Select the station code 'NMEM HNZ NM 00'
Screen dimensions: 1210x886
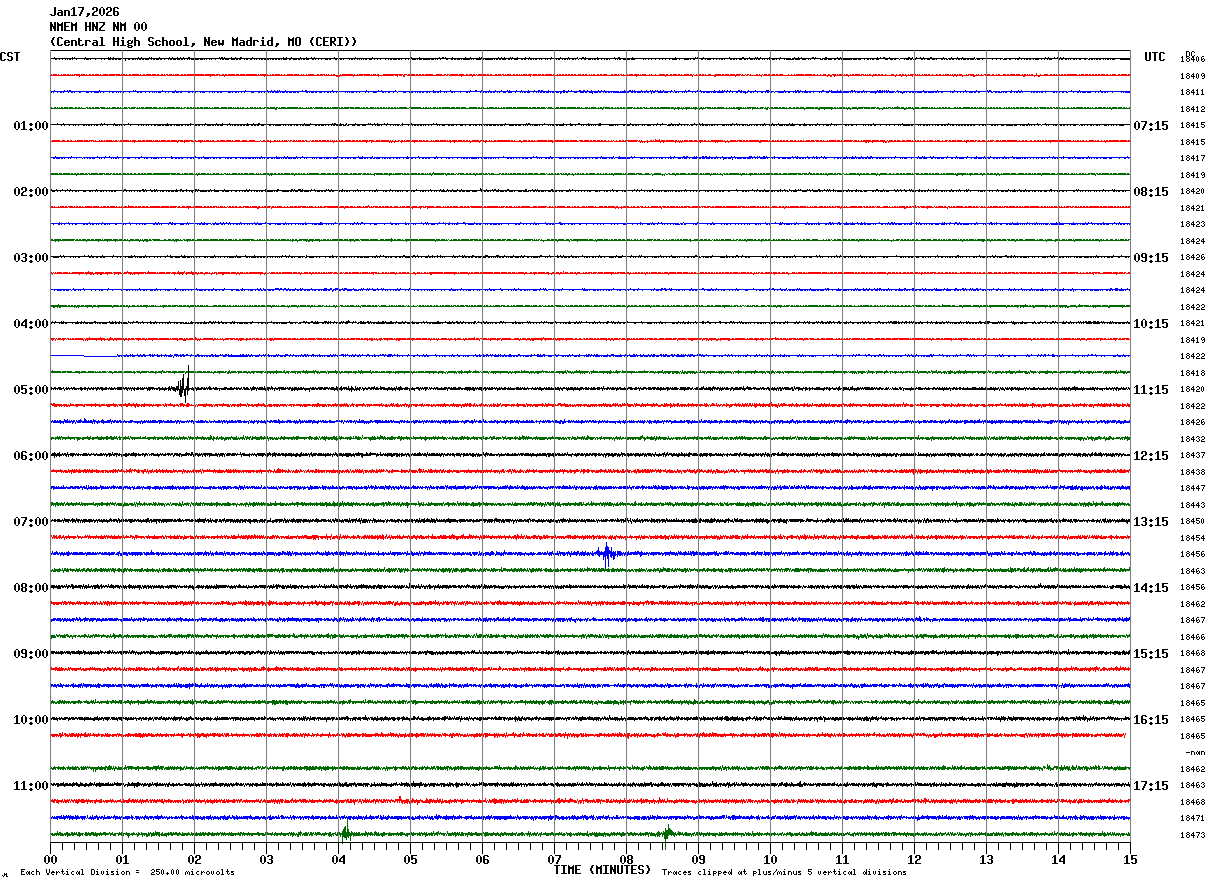click(98, 27)
